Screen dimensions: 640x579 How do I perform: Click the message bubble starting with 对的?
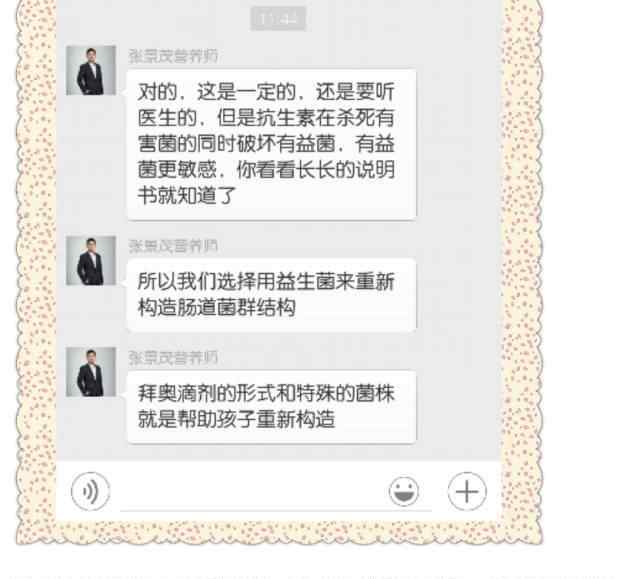tap(271, 145)
